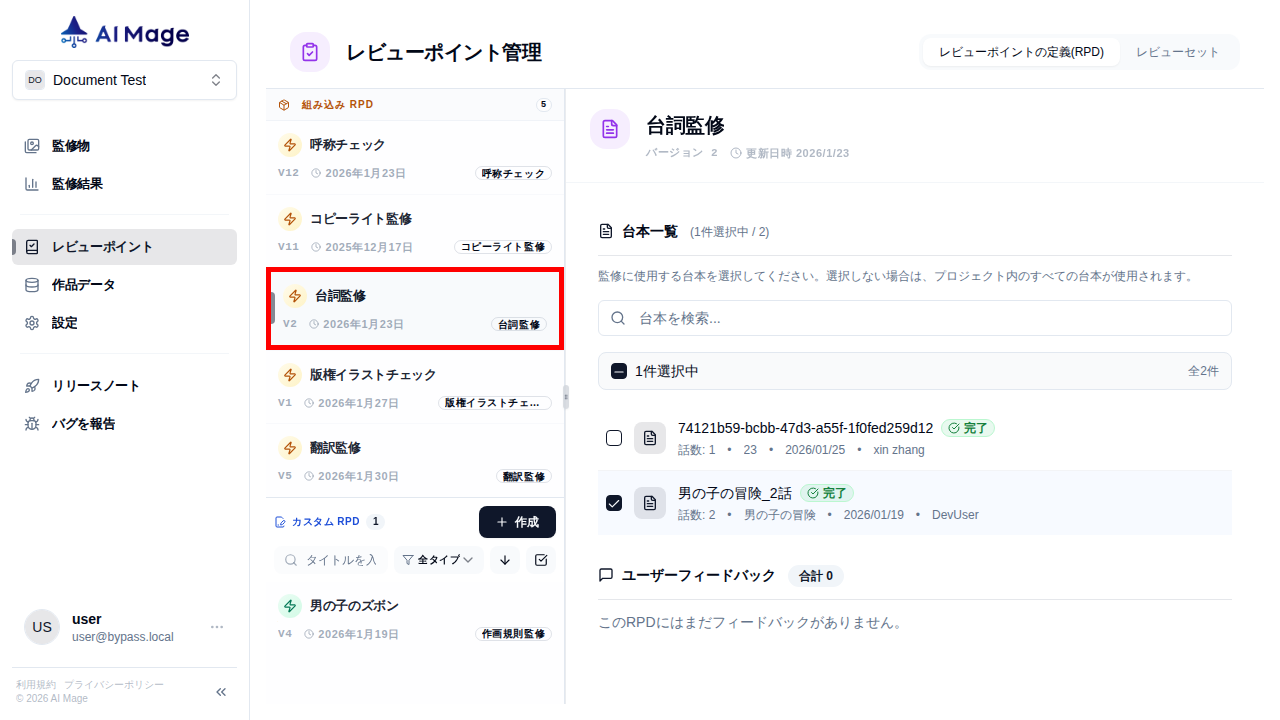This screenshot has width=1280, height=720.
Task: Check the 74121b59 script checkbox
Action: (614, 438)
